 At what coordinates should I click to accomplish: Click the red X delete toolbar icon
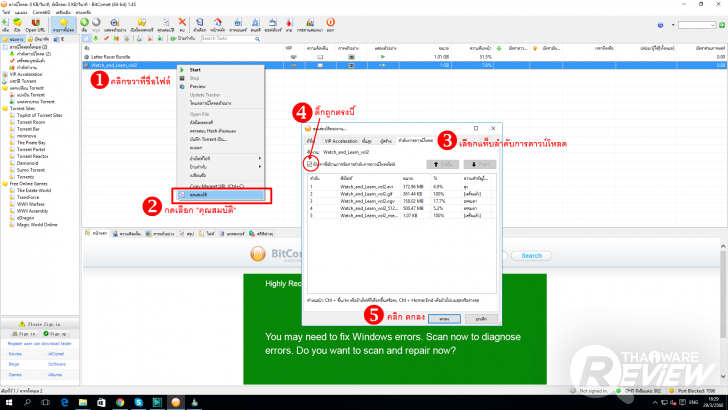(182, 22)
